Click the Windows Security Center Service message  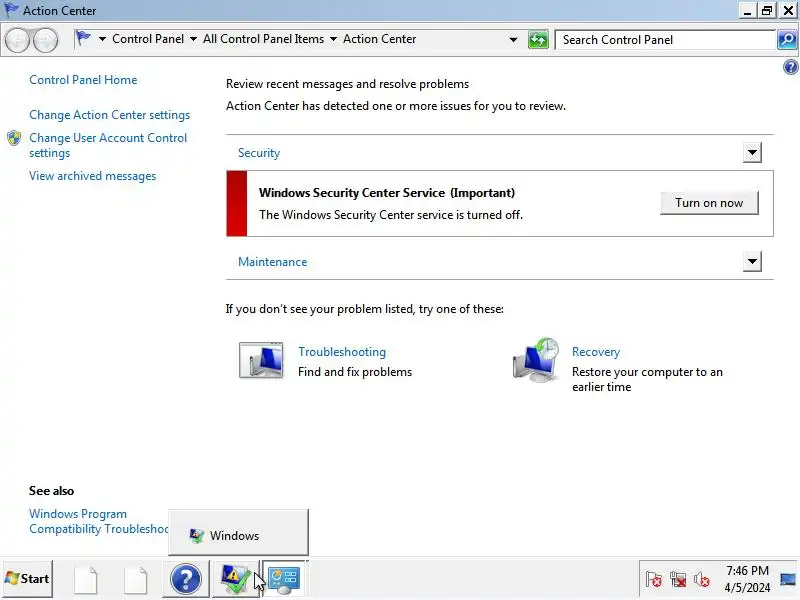[x=499, y=204]
